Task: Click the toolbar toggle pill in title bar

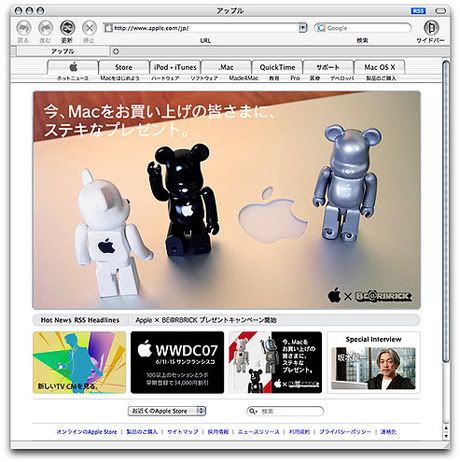Action: pyautogui.click(x=441, y=11)
